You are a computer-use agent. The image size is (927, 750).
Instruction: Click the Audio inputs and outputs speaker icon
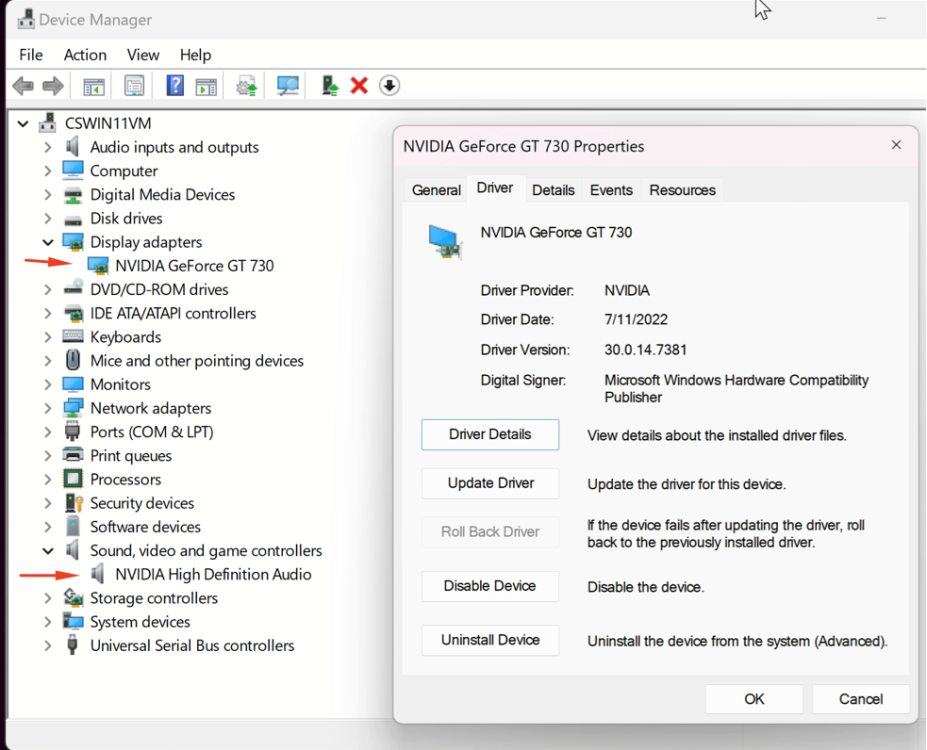tap(73, 147)
